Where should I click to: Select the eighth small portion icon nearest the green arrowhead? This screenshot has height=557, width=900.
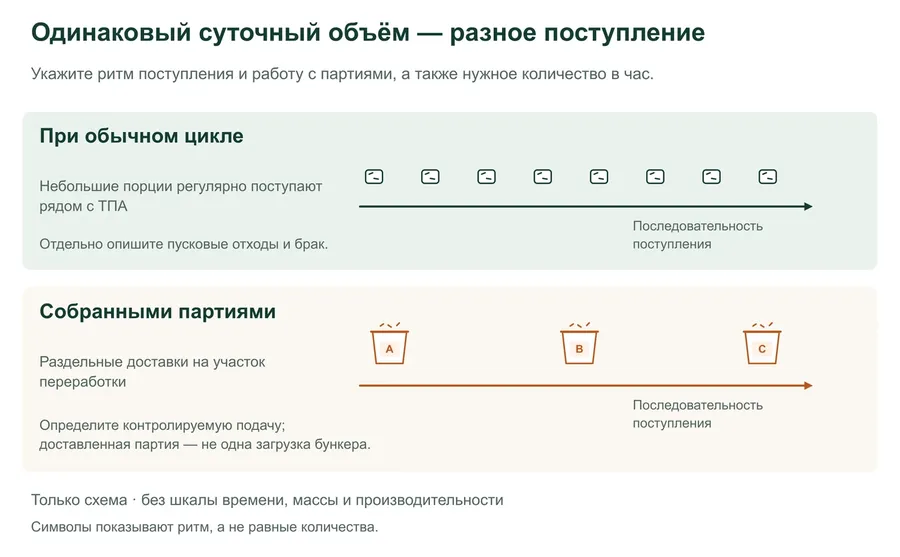[768, 176]
